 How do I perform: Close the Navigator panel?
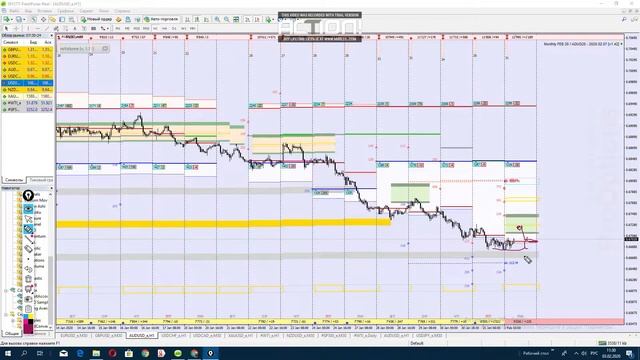click(x=51, y=188)
